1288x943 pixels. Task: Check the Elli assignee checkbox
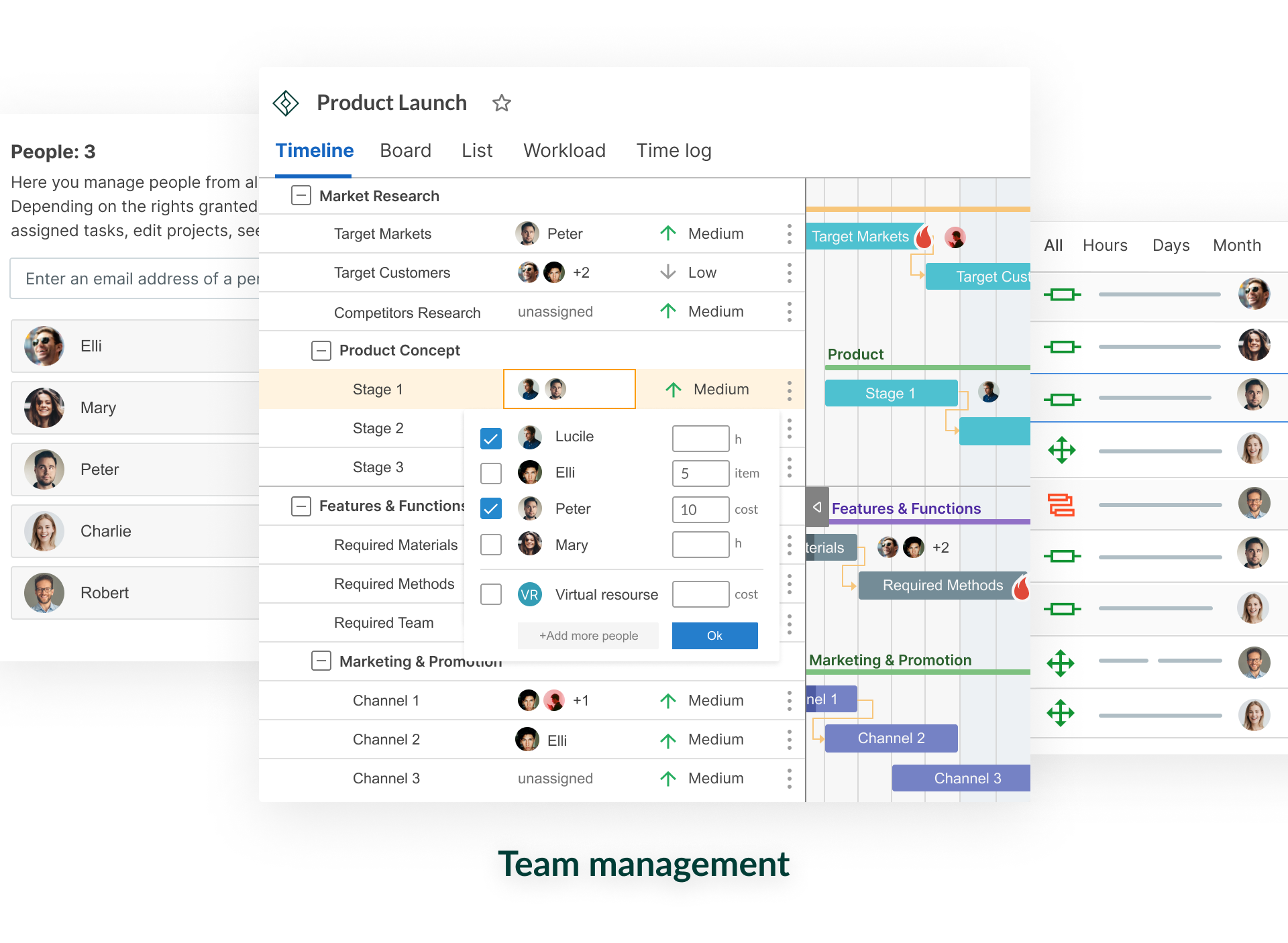coord(491,474)
